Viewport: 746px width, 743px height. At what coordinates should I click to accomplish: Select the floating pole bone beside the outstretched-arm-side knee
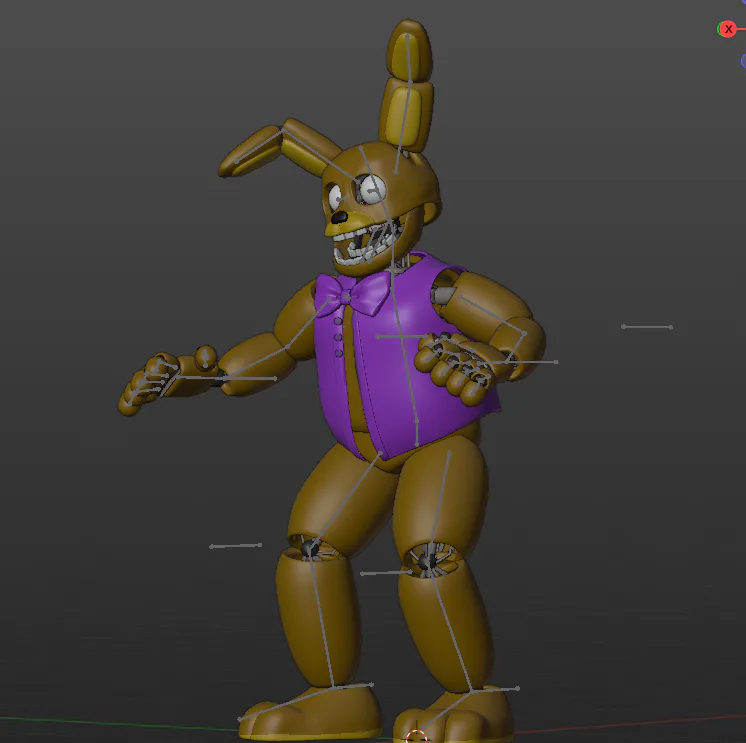(236, 546)
